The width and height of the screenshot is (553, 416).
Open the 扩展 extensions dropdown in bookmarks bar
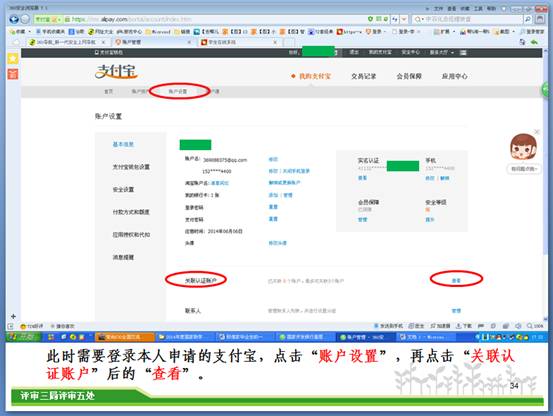tap(444, 32)
